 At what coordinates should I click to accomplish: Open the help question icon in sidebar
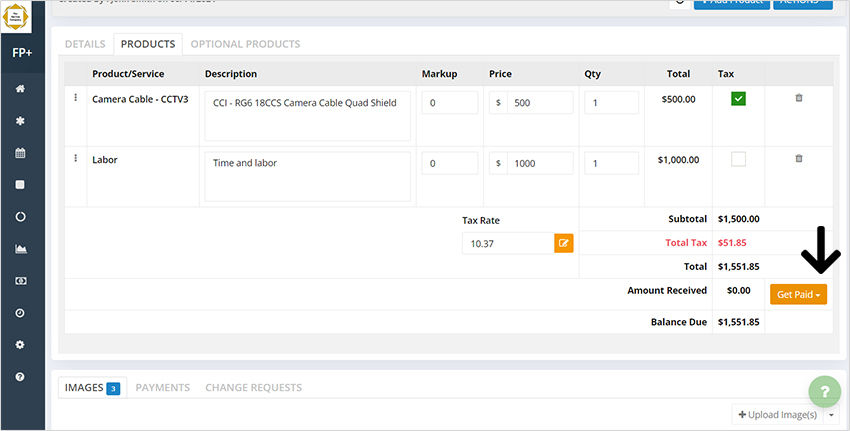[20, 377]
